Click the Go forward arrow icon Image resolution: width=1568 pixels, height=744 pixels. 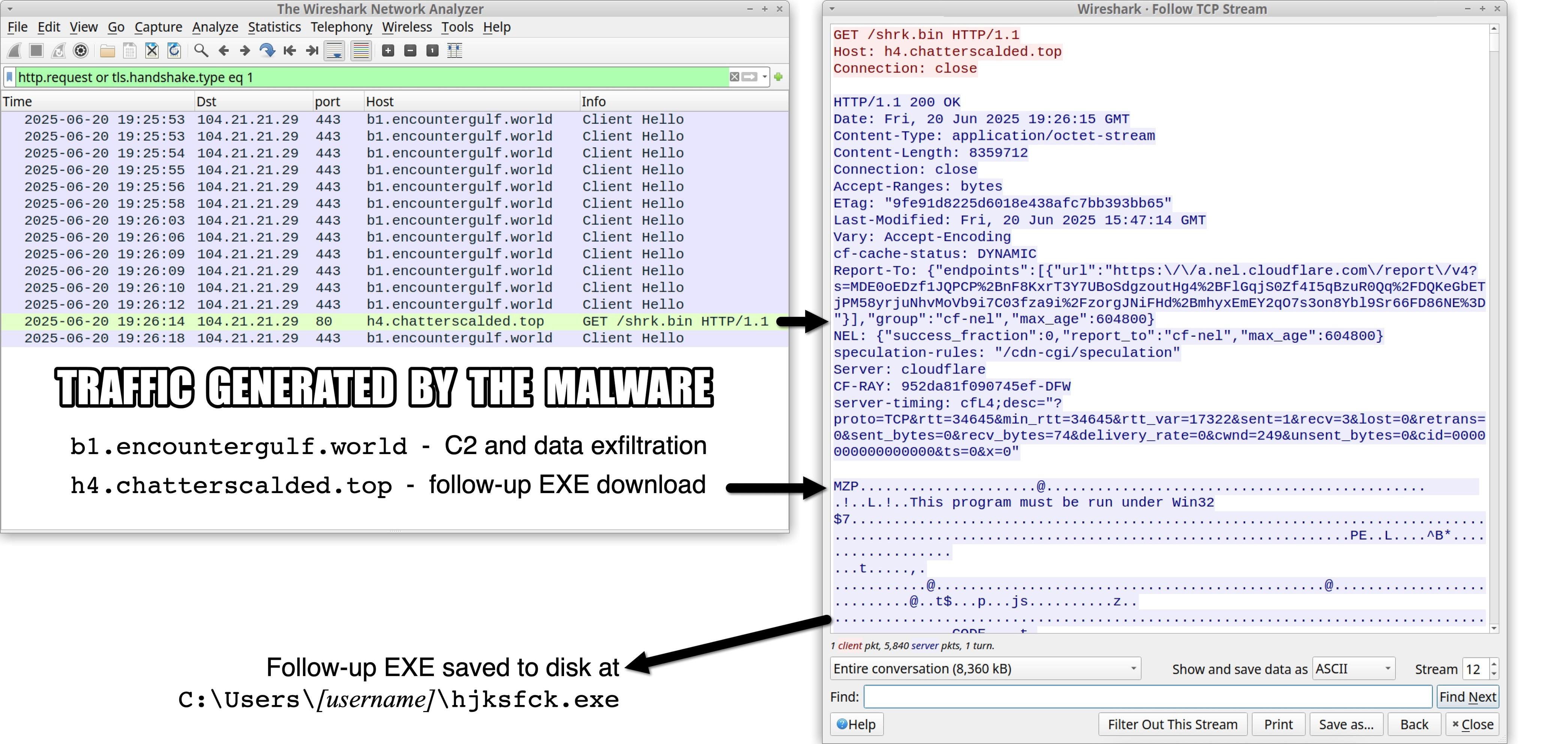click(x=245, y=51)
